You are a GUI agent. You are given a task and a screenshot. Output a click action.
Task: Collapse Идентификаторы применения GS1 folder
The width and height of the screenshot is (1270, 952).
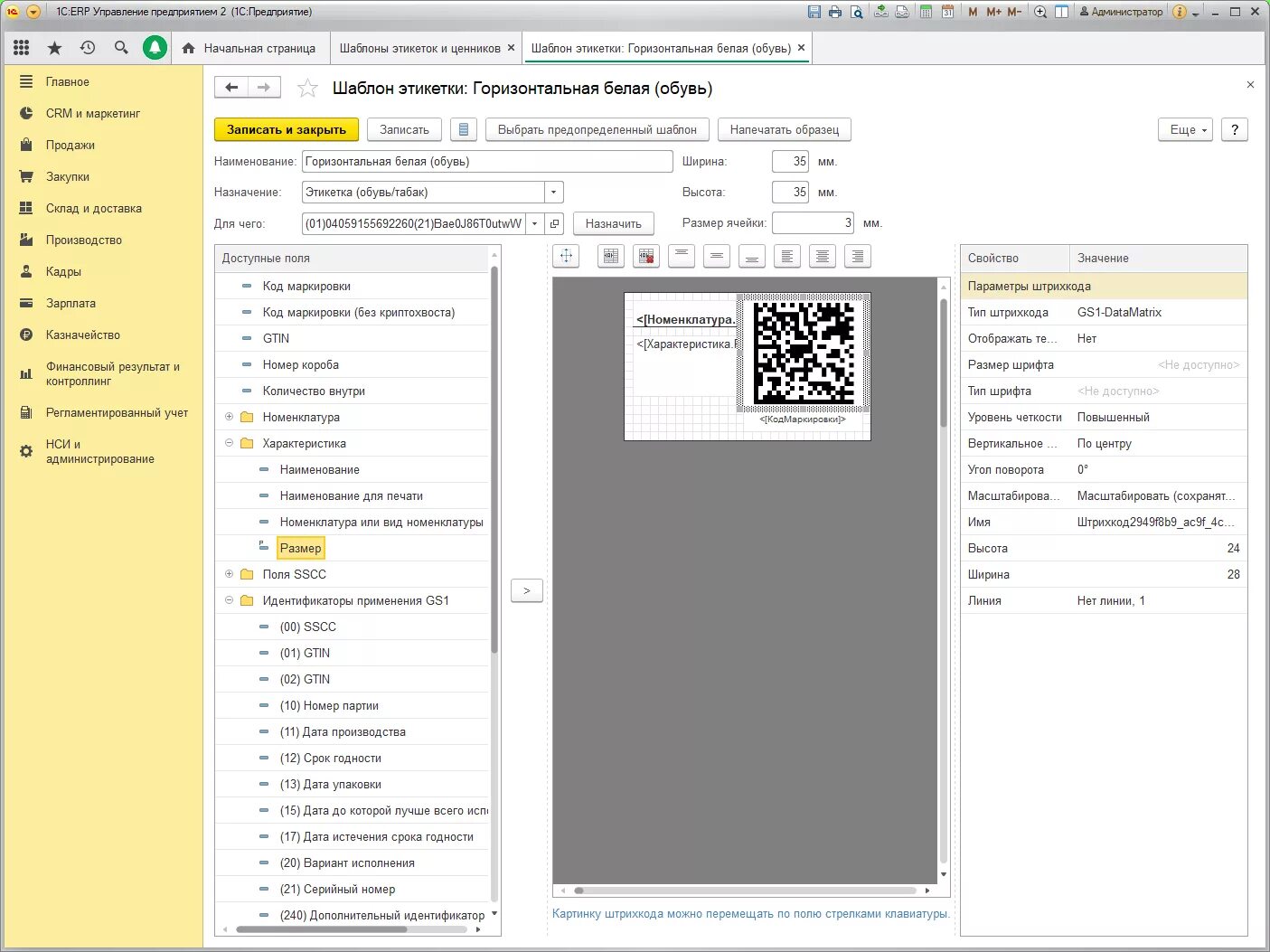pos(229,600)
